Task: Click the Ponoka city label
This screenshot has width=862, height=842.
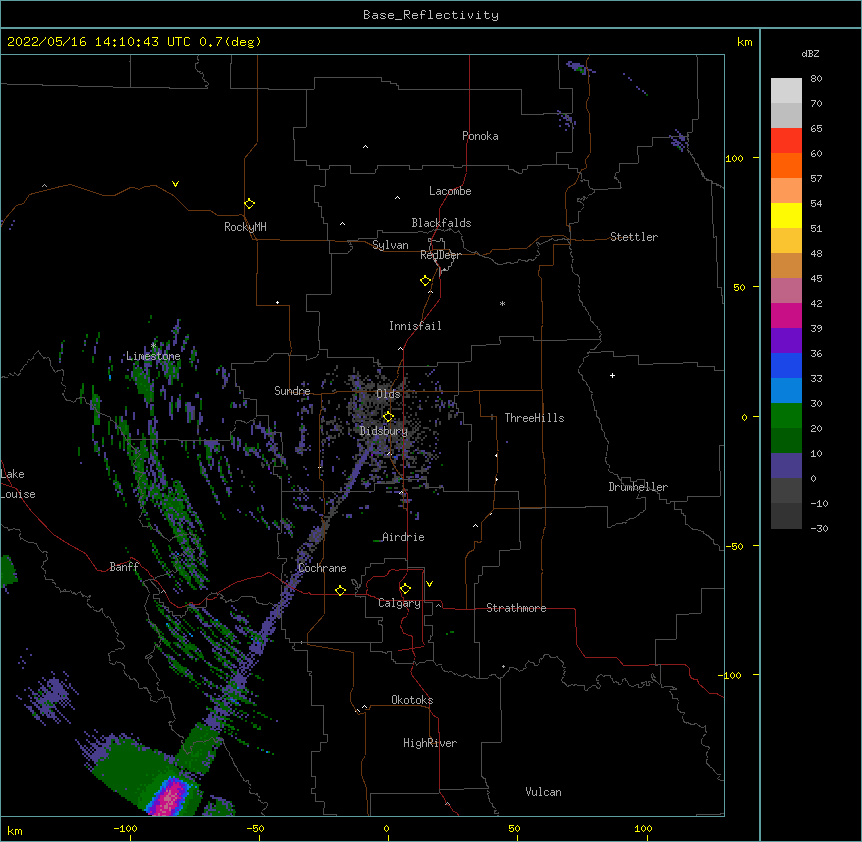Action: tap(480, 136)
